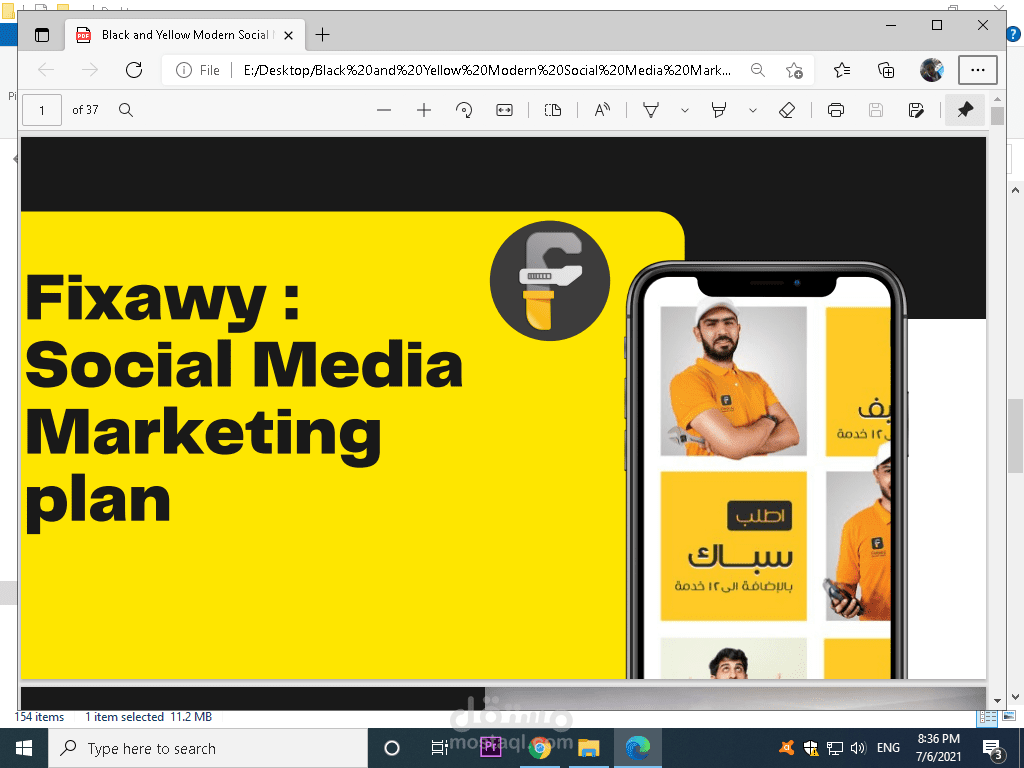Open Collections panel
Screen dimensions: 1024x768
[886, 70]
